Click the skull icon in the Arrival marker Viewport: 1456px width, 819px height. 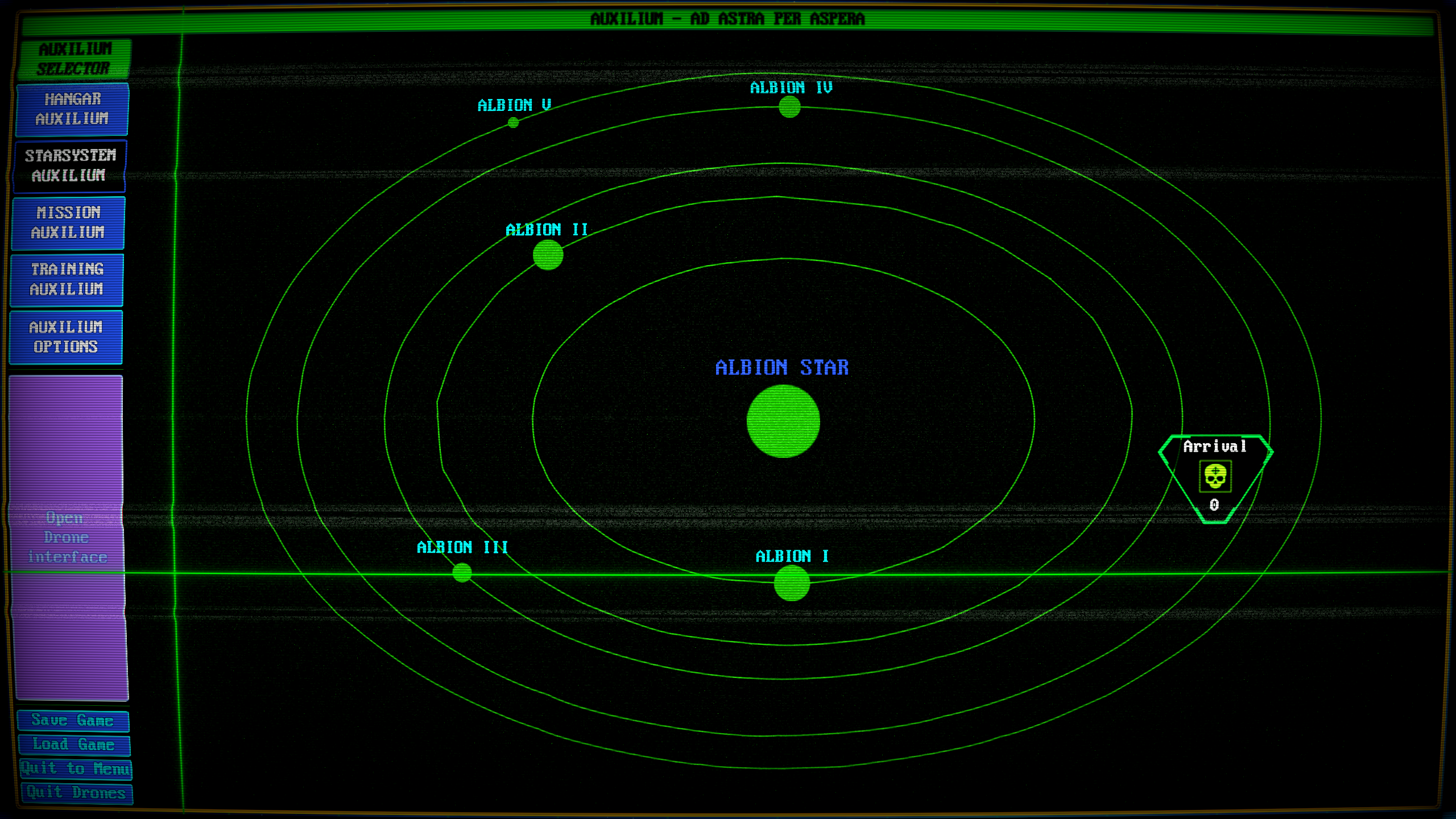[1215, 477]
